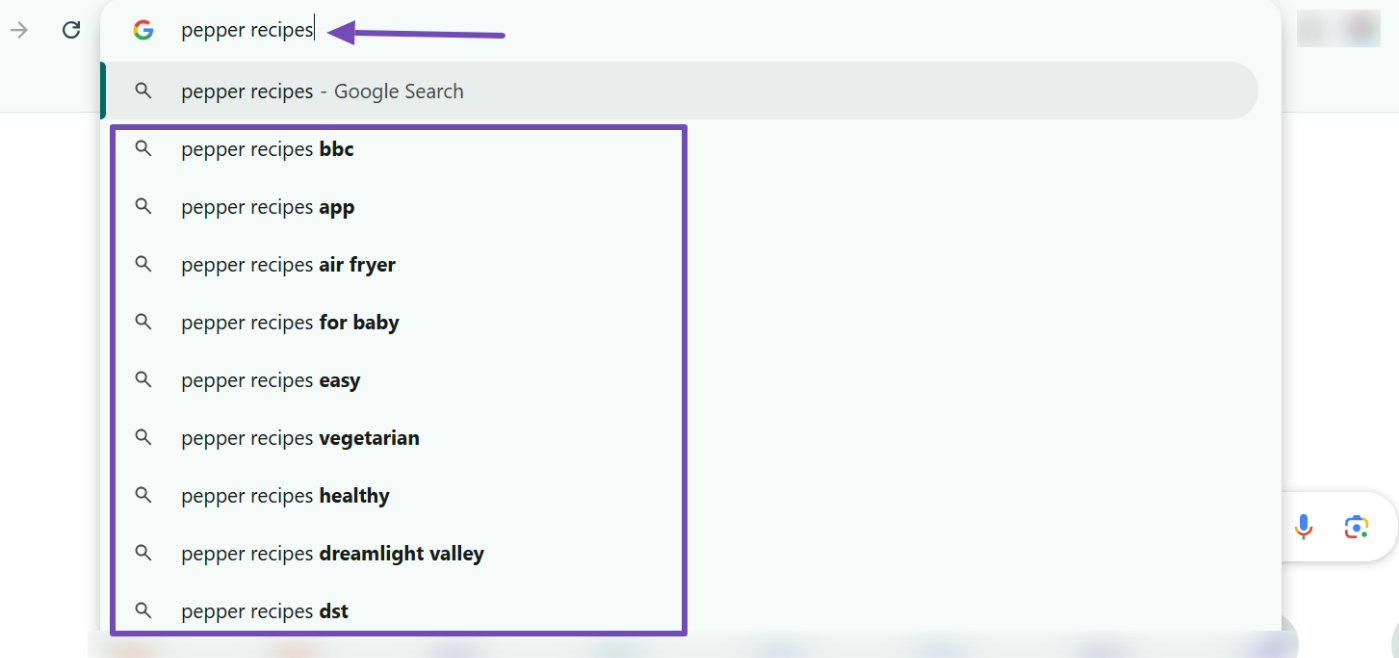Click the browser reload icon

tap(71, 30)
